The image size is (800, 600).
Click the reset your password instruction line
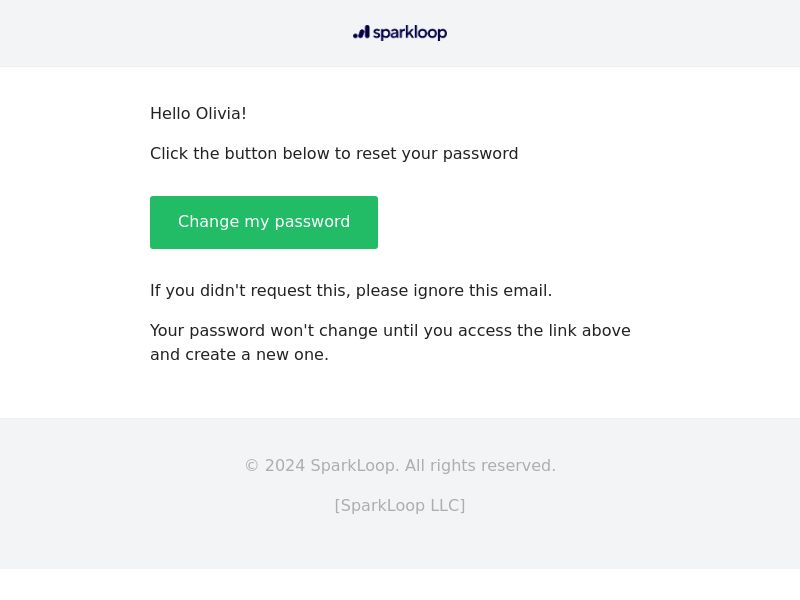(x=334, y=154)
